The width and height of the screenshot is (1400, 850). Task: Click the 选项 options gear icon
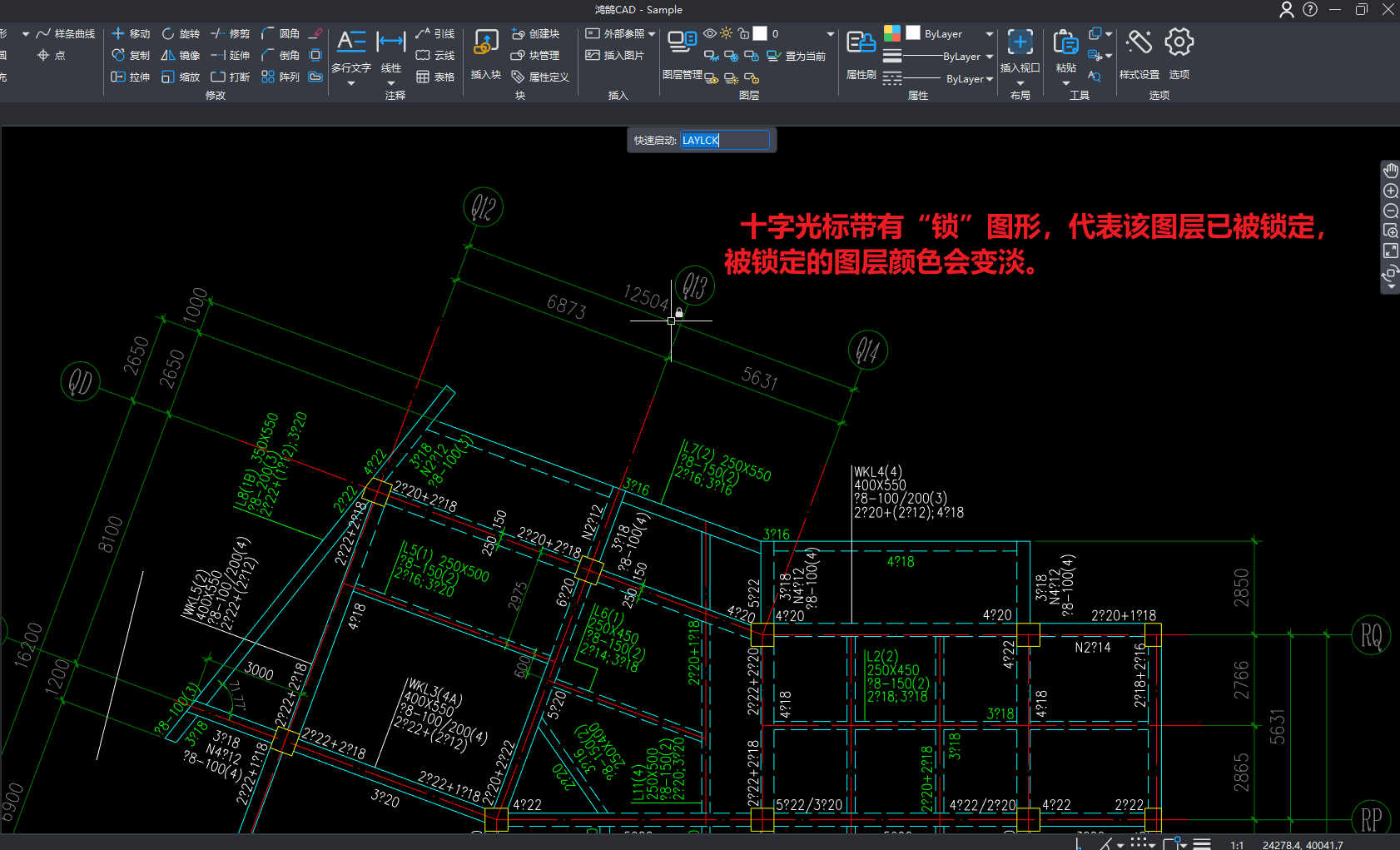coord(1179,43)
